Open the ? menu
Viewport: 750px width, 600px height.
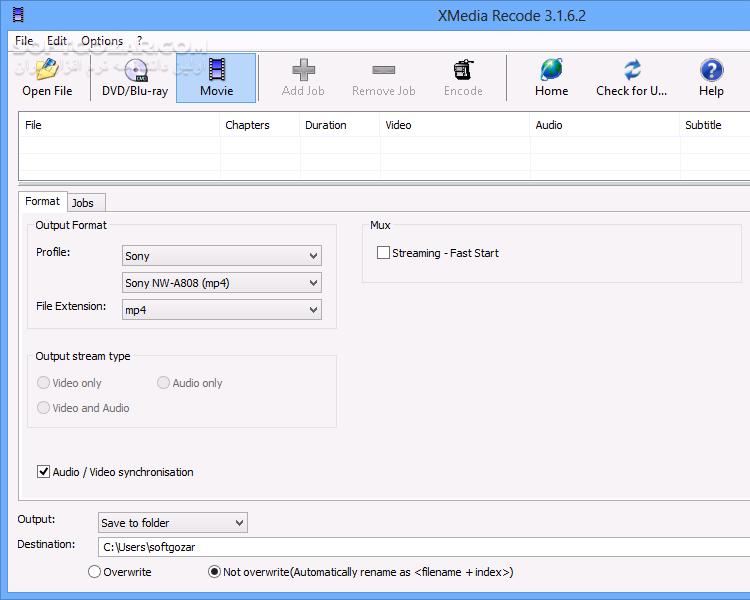pyautogui.click(x=139, y=41)
